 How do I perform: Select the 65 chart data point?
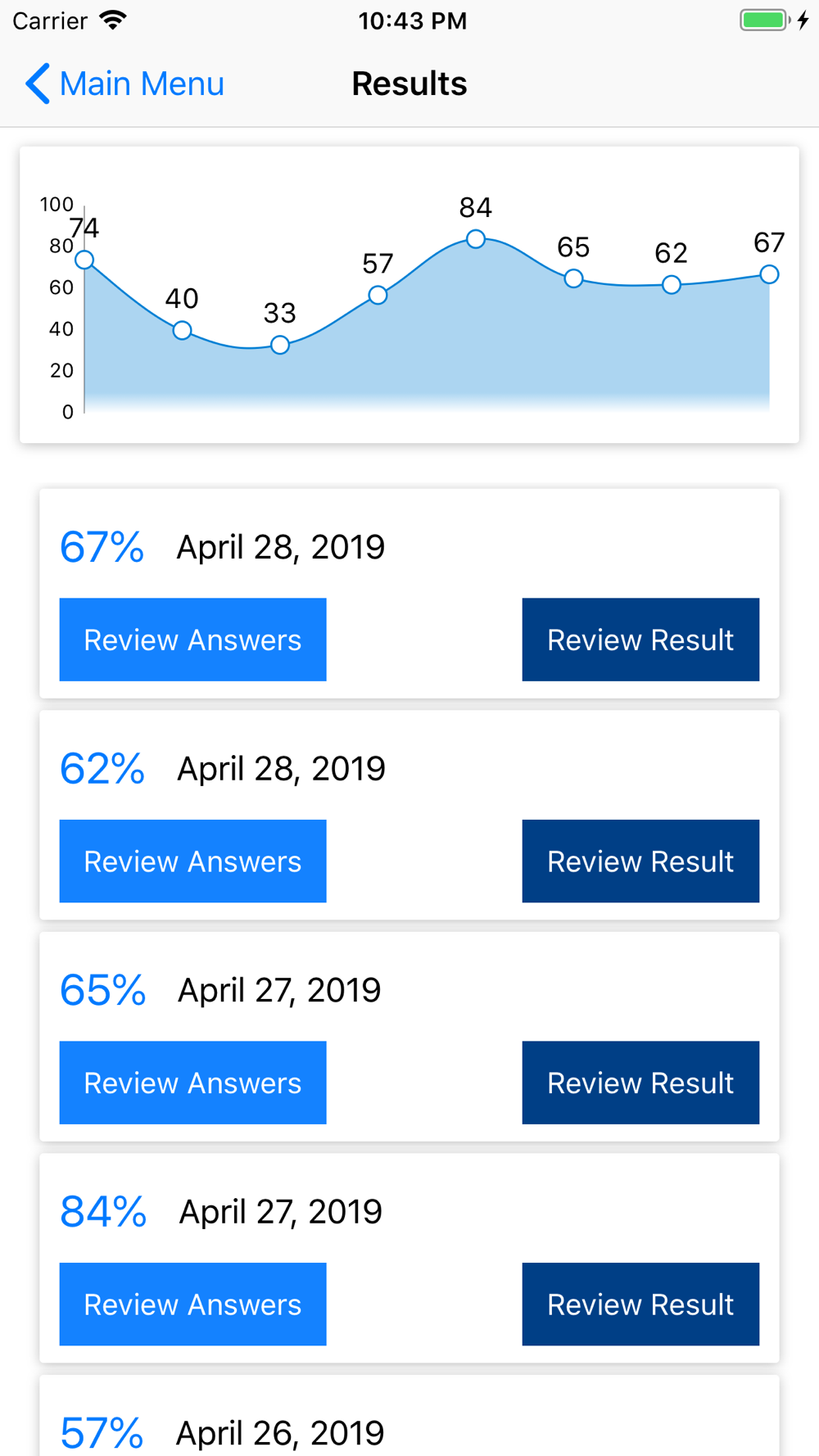[x=573, y=278]
